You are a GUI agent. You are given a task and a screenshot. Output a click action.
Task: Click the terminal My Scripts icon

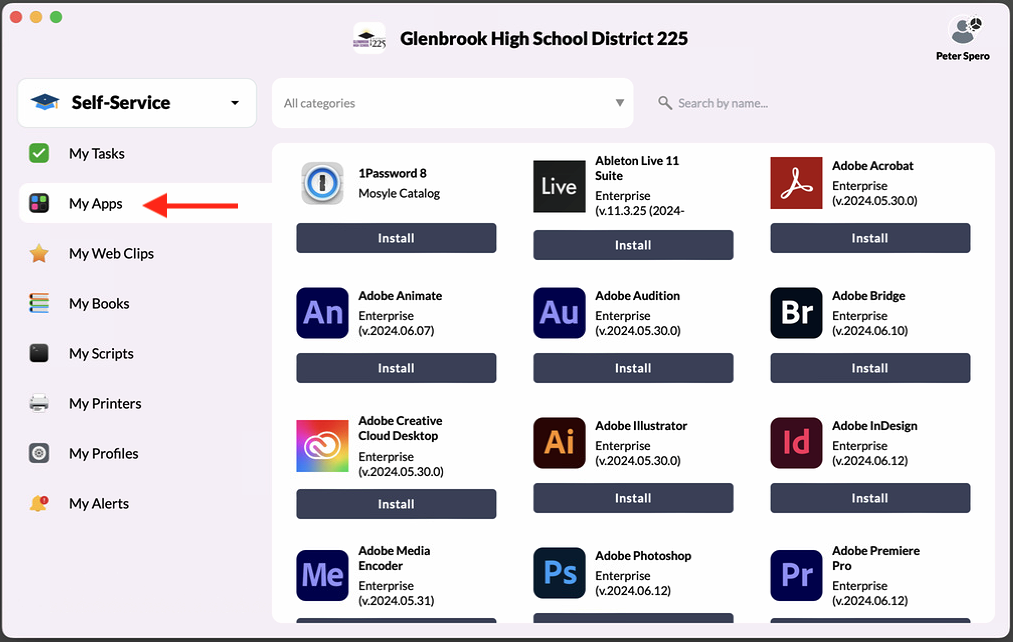point(39,353)
